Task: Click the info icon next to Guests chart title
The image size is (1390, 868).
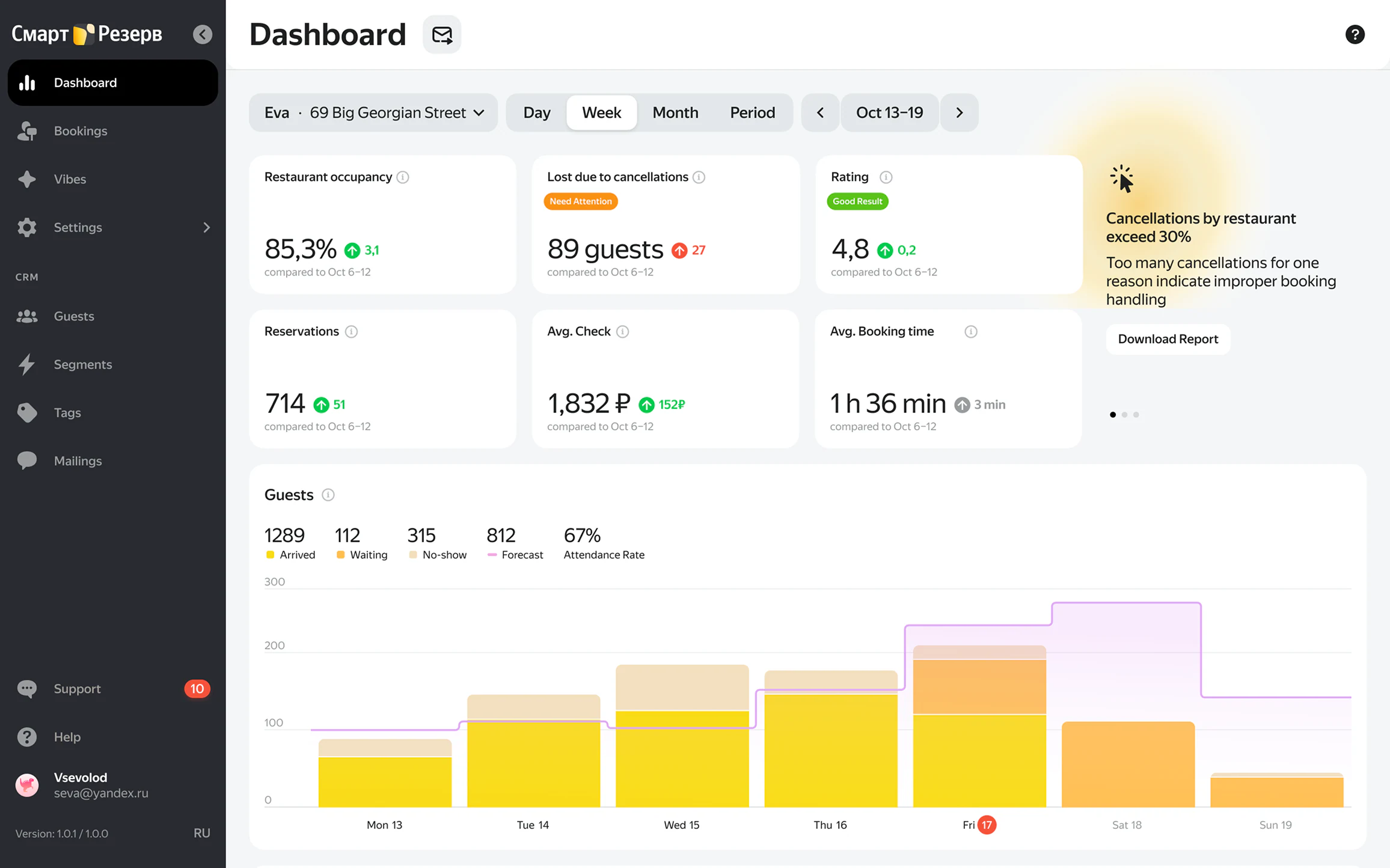Action: pos(328,495)
